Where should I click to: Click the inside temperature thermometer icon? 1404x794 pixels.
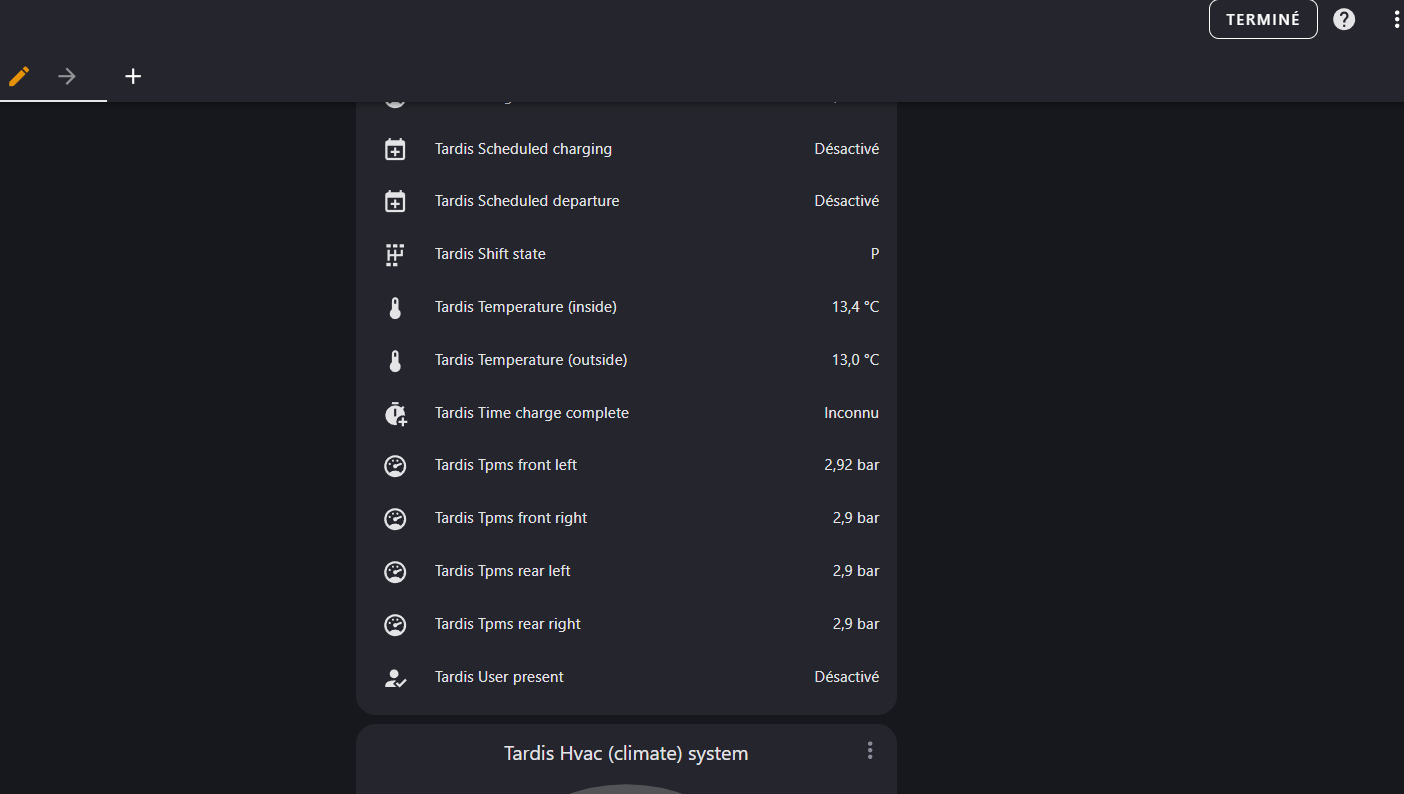(395, 307)
